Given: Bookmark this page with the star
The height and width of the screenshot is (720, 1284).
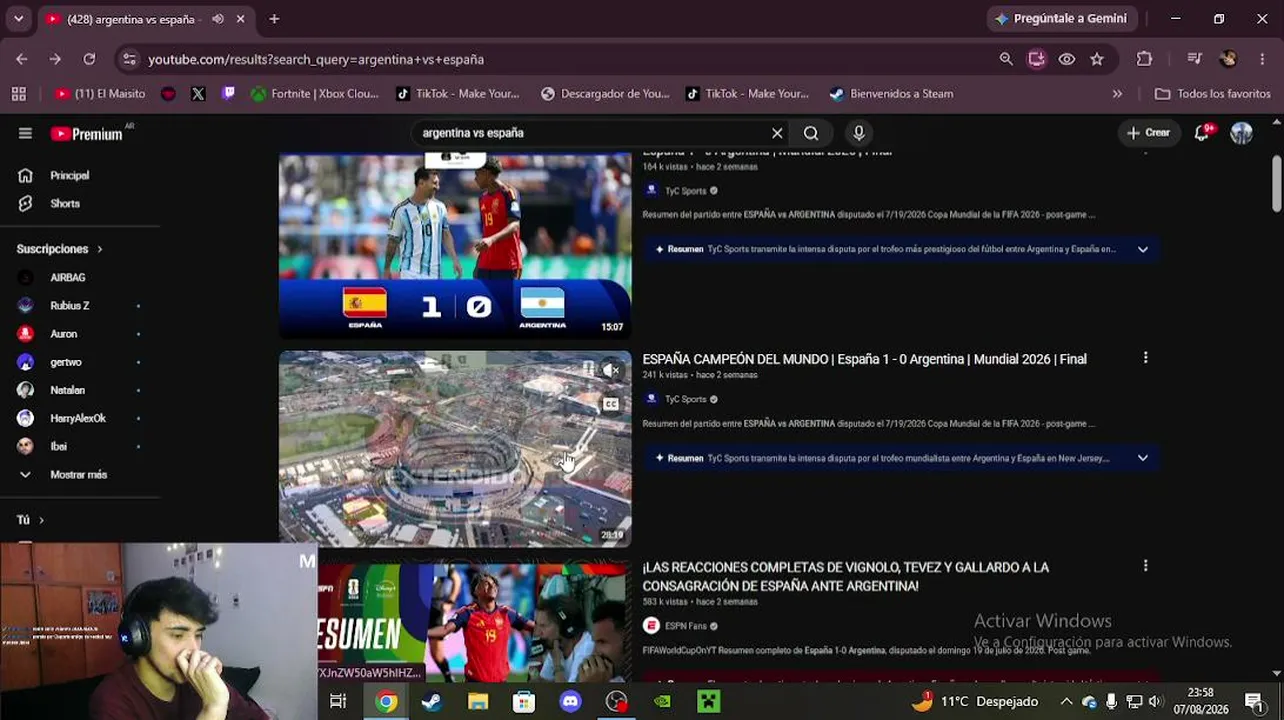Looking at the screenshot, I should pos(1097,59).
